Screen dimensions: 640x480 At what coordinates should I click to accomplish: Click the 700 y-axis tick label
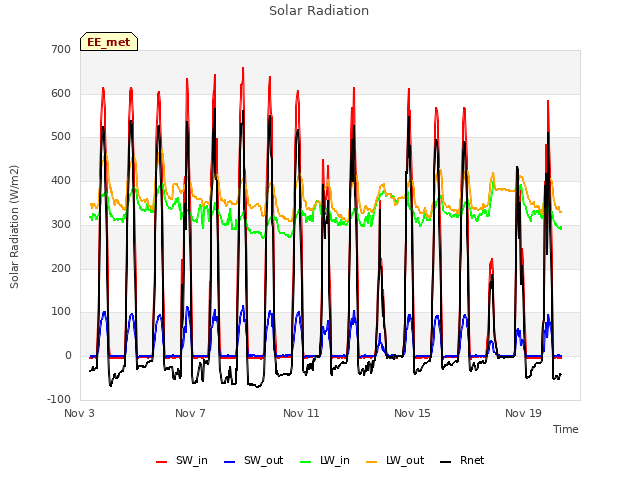[x=61, y=49]
